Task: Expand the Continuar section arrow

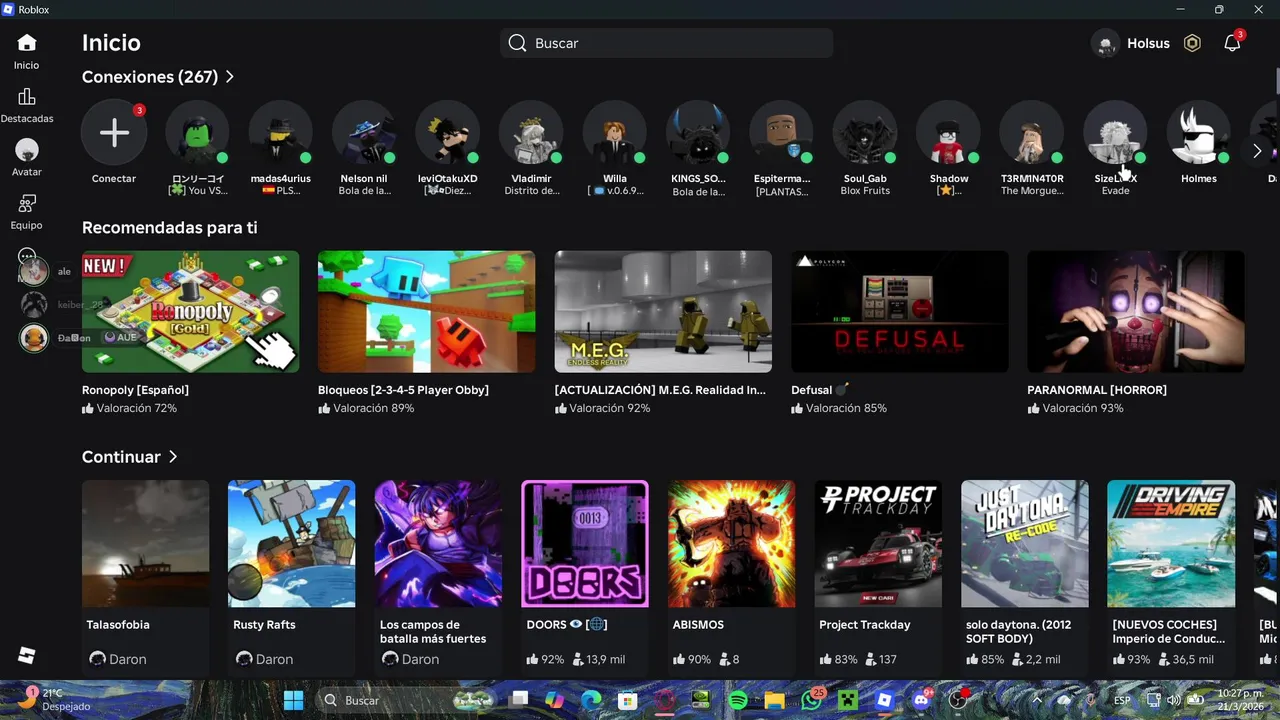Action: click(x=173, y=457)
